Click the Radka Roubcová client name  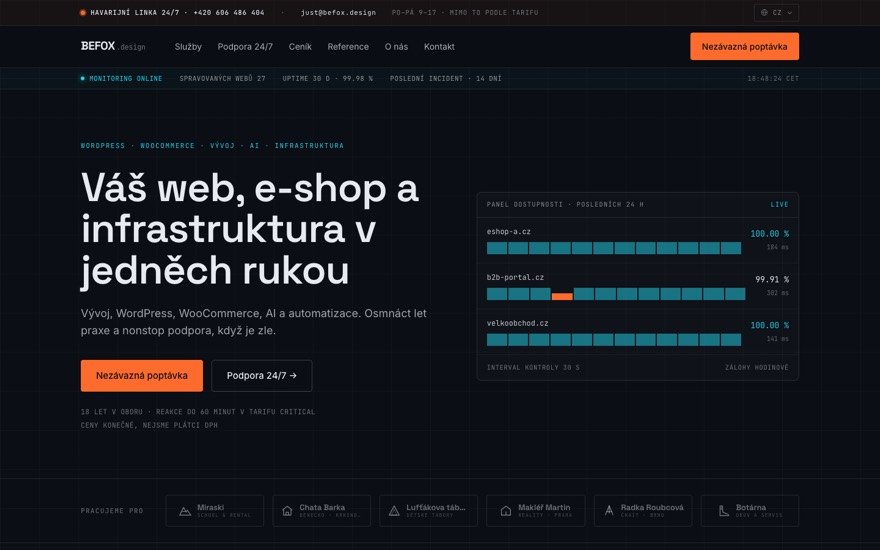[652, 507]
